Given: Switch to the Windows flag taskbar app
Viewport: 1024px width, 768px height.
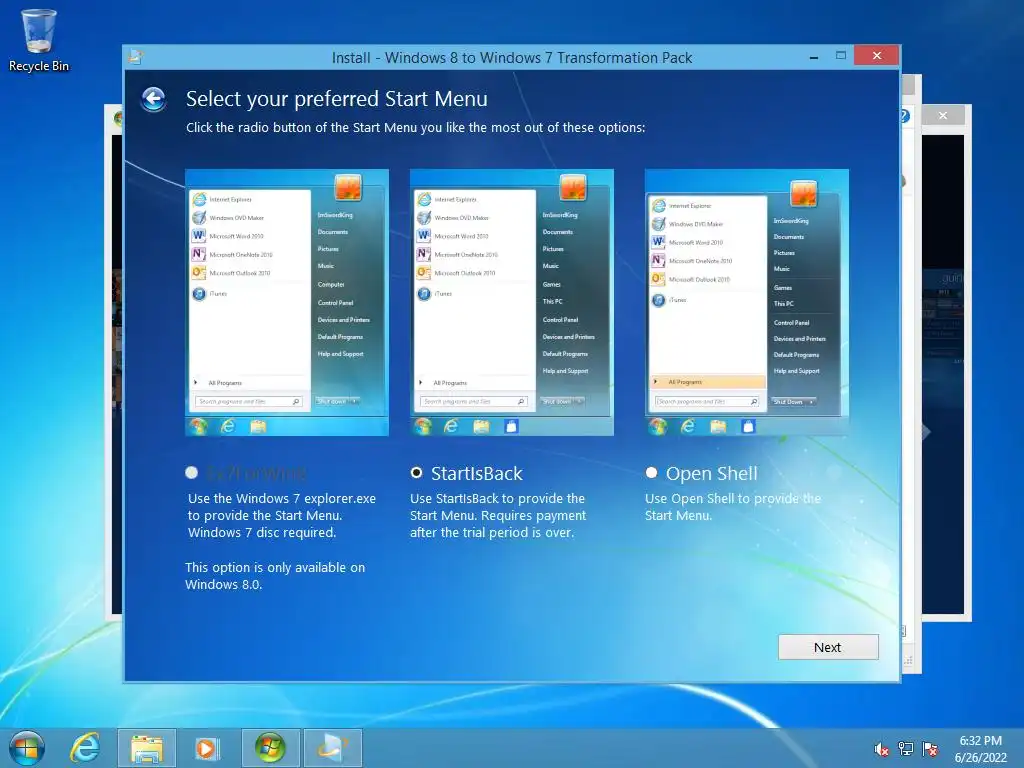Looking at the screenshot, I should click(270, 748).
